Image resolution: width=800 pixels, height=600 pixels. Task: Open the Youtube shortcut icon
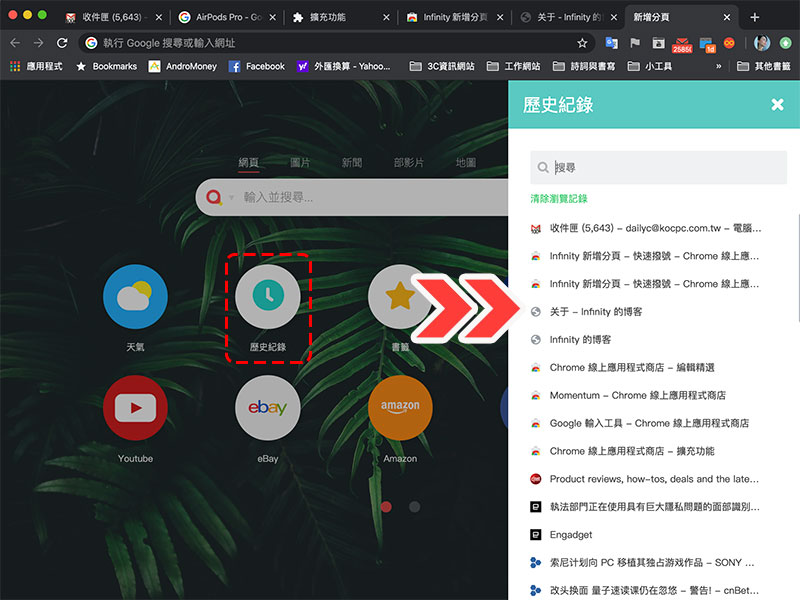(x=135, y=408)
